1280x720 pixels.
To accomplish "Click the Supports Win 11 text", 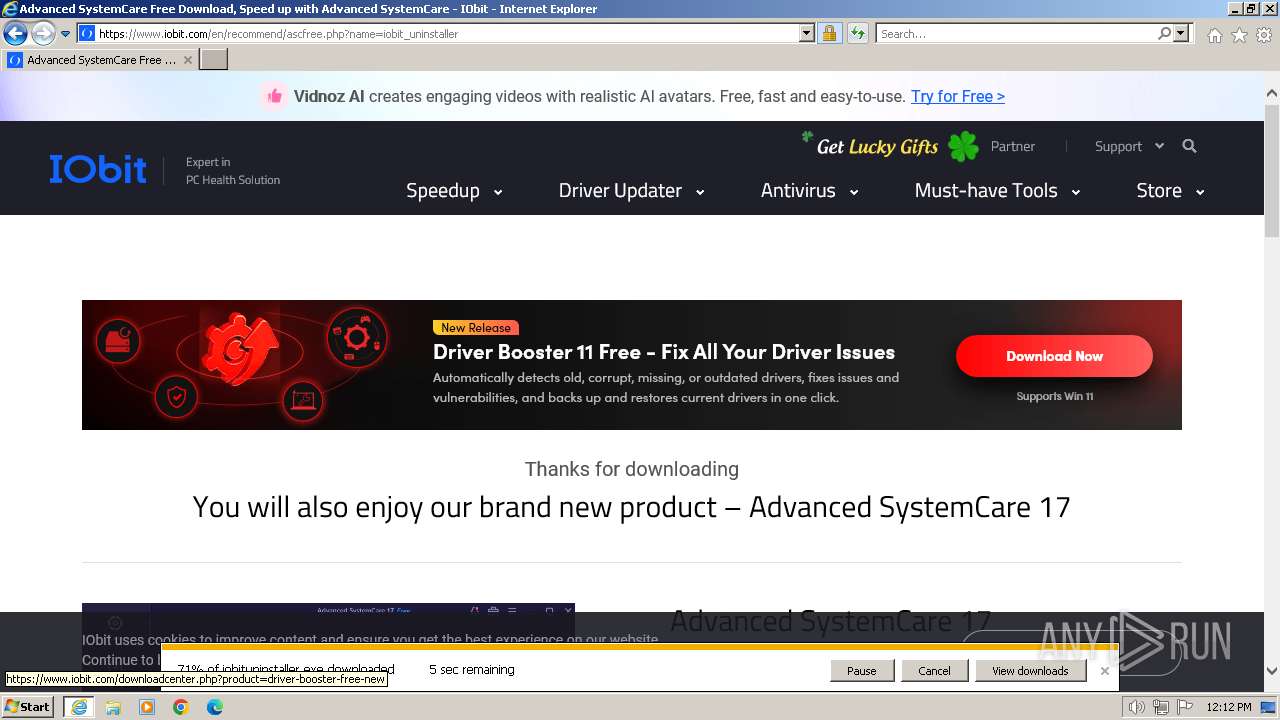I will point(1055,396).
